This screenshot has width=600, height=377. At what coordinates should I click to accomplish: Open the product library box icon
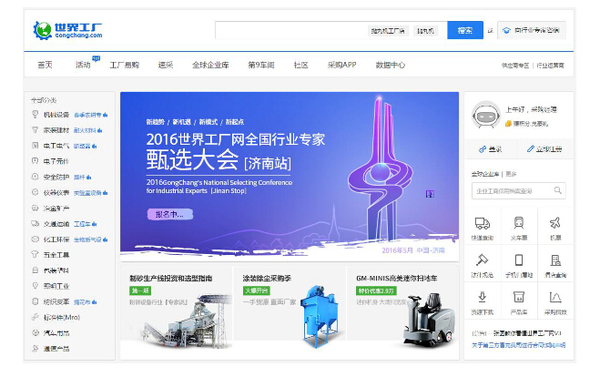click(518, 297)
